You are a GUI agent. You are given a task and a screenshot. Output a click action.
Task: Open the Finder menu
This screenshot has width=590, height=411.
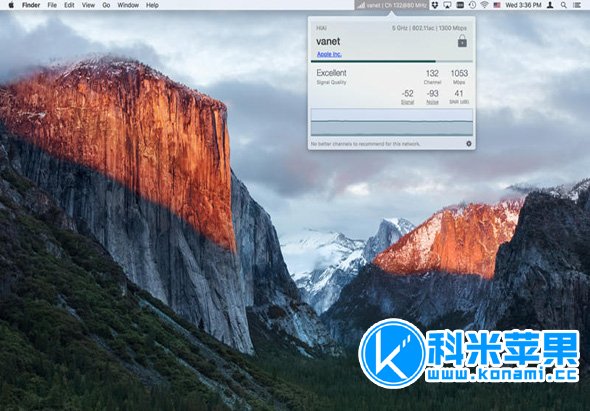click(31, 5)
